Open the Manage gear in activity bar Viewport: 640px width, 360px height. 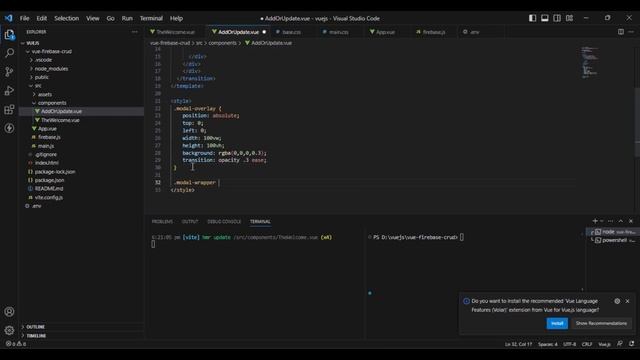[9, 330]
